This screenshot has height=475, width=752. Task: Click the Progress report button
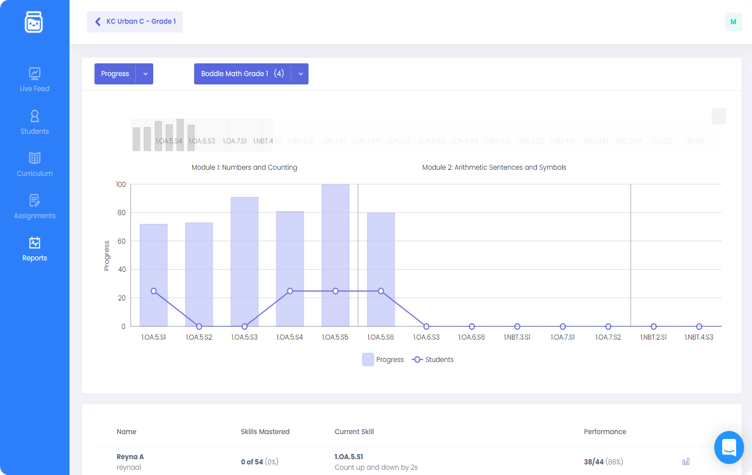click(x=115, y=74)
